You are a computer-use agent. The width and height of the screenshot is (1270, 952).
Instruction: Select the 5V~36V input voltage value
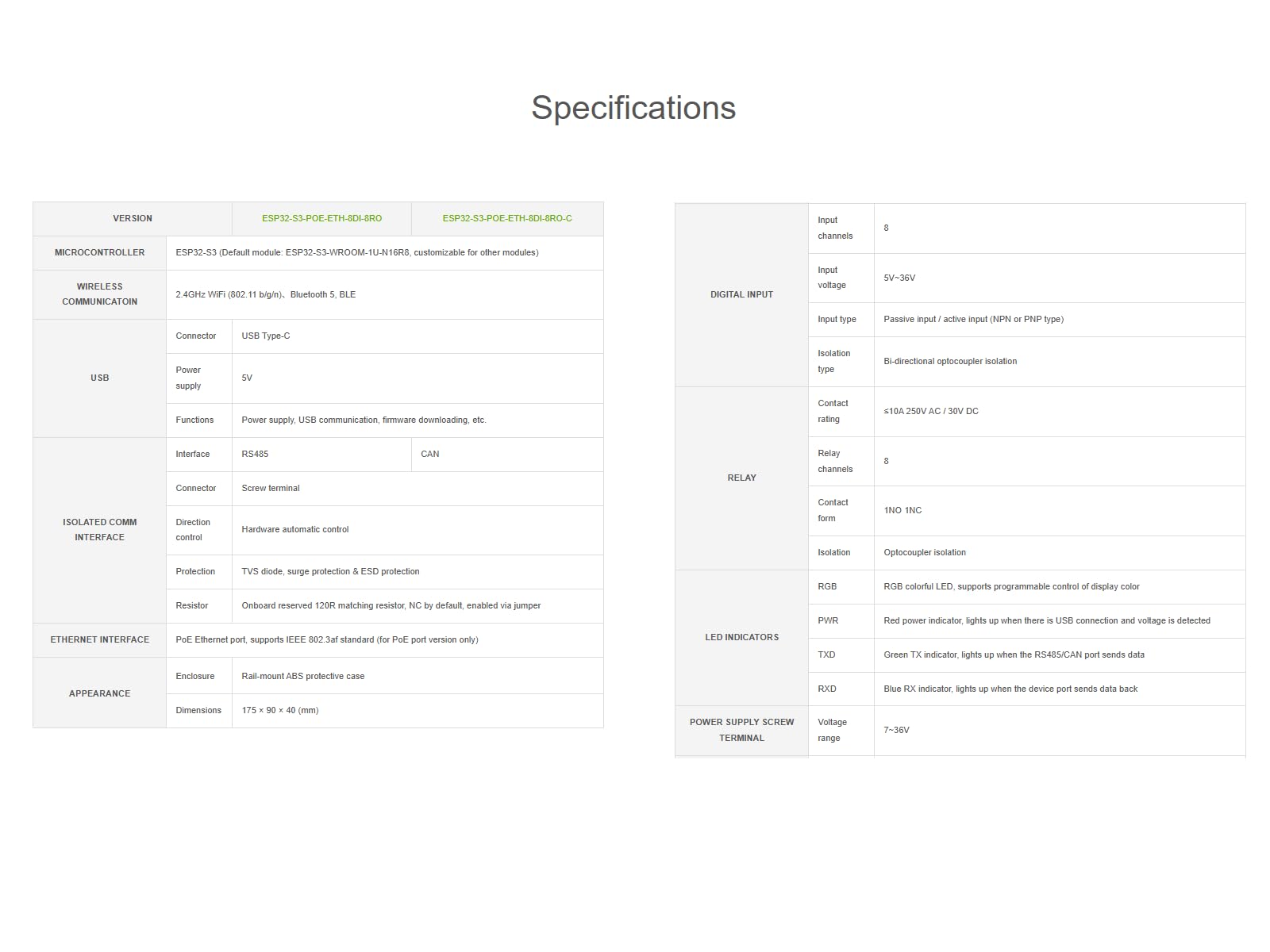coord(899,278)
